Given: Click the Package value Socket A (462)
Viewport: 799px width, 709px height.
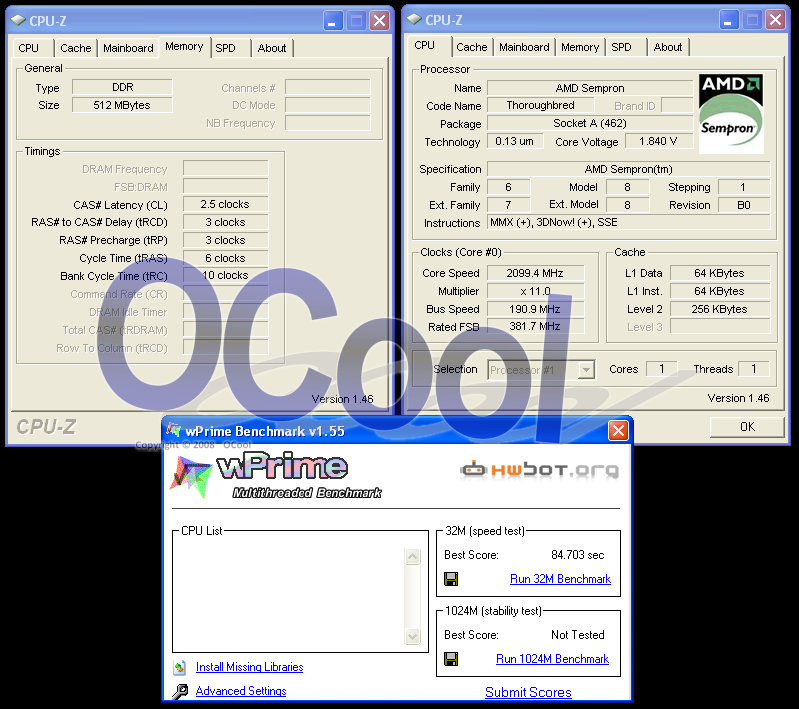Looking at the screenshot, I should (x=590, y=123).
